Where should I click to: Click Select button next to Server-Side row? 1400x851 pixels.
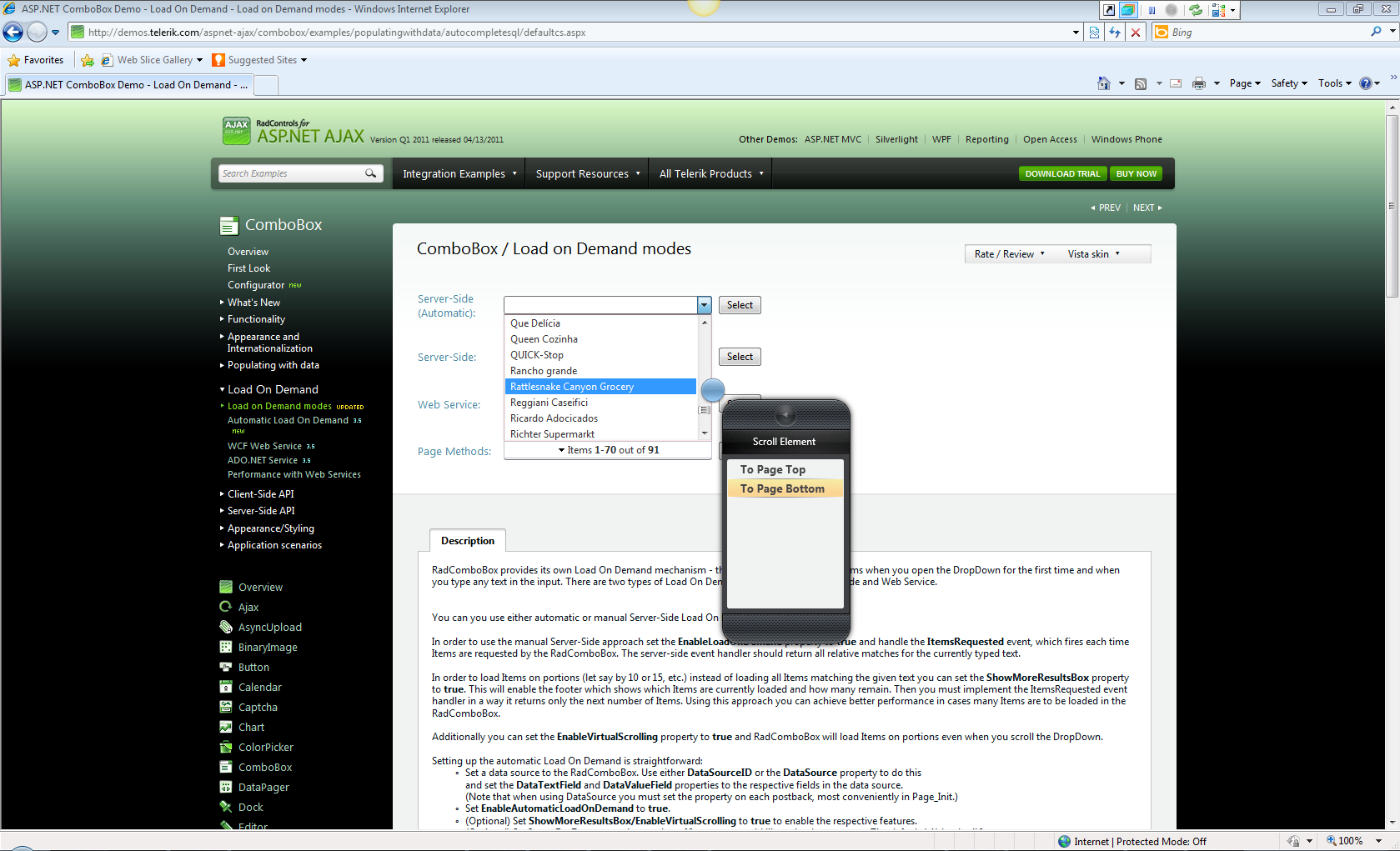coord(740,357)
